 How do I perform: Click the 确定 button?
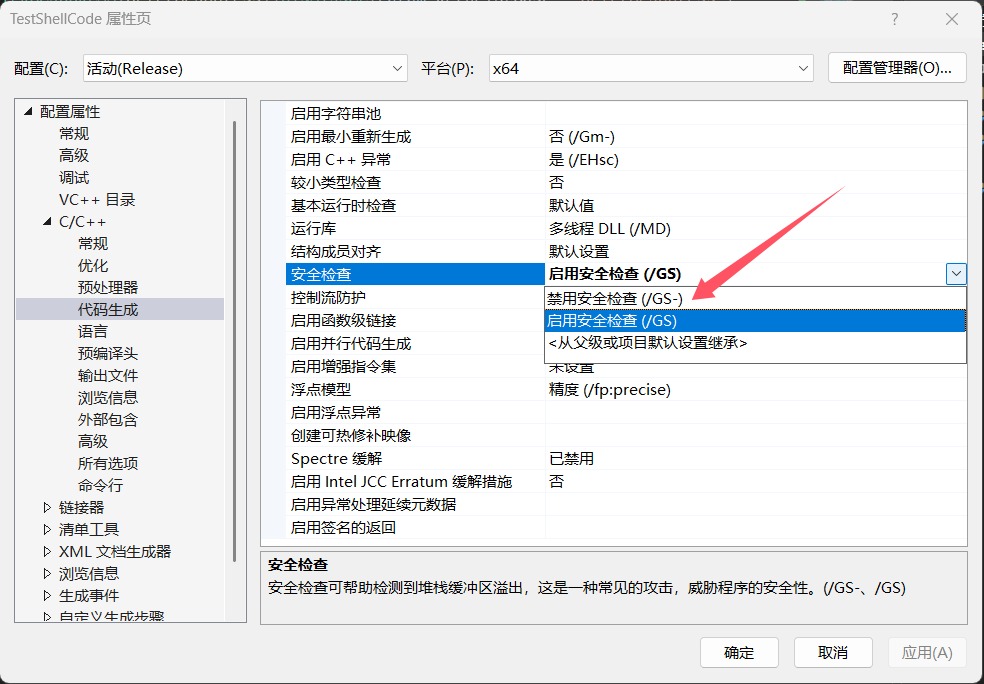point(739,653)
